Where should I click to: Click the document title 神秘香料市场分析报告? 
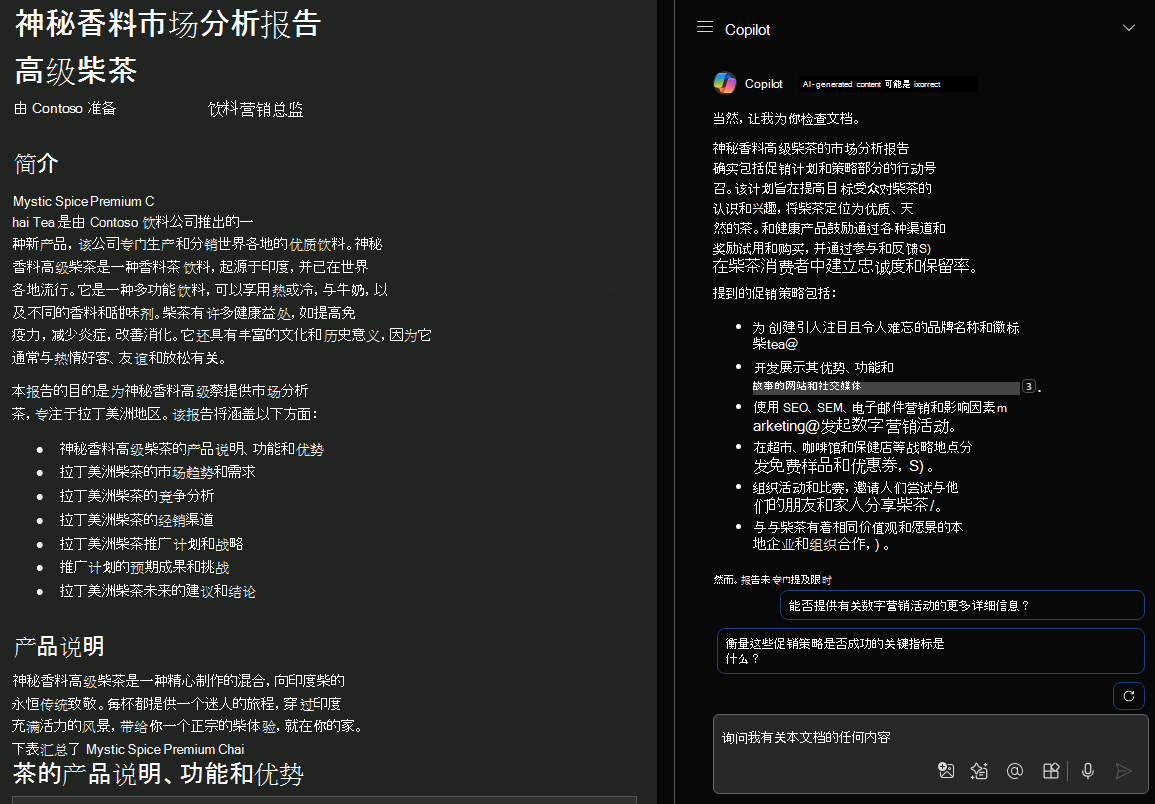168,24
